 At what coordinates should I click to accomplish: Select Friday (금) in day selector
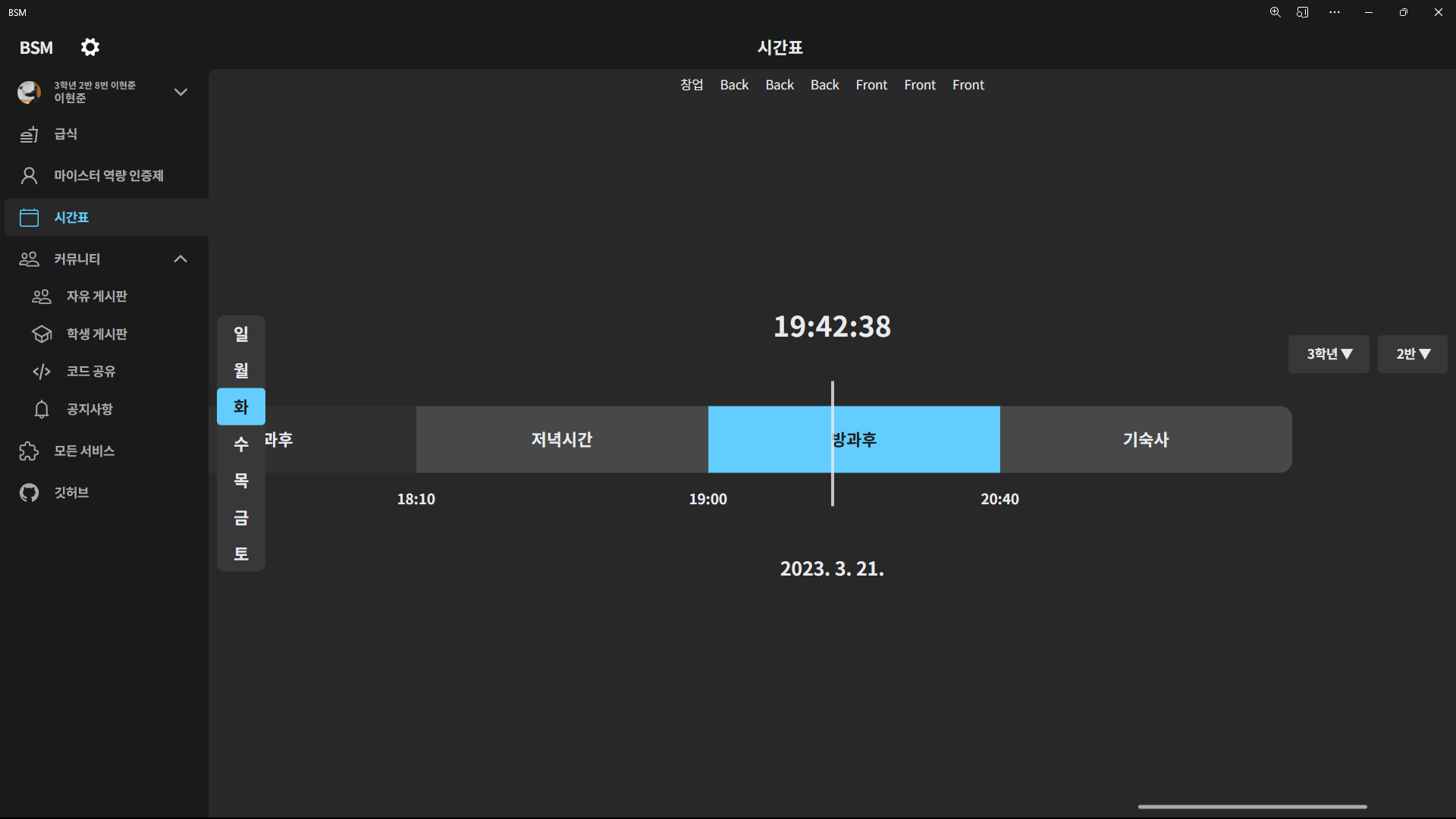click(241, 518)
